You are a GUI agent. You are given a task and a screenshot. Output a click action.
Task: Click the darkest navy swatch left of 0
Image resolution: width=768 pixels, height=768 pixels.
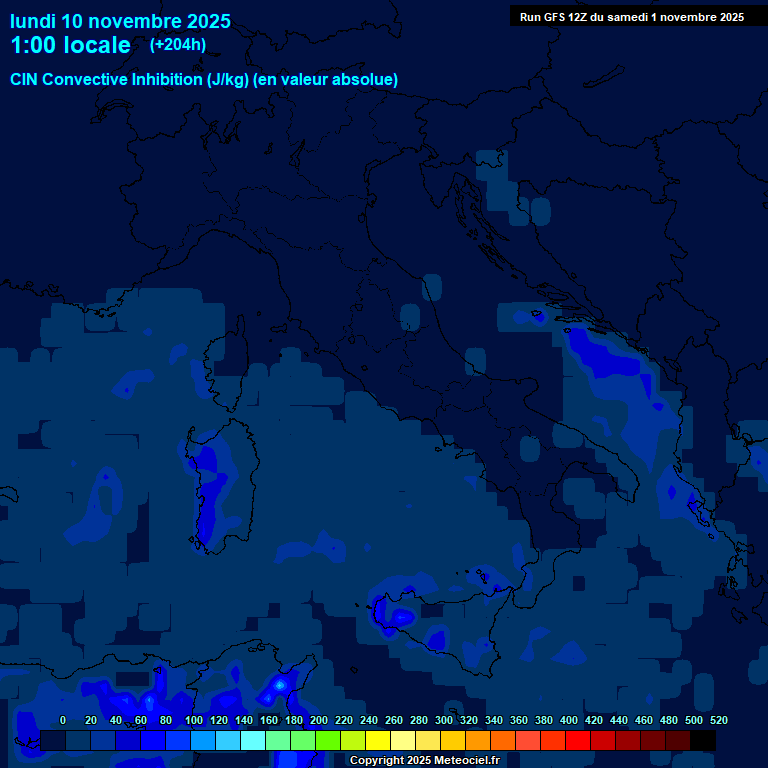click(x=53, y=741)
